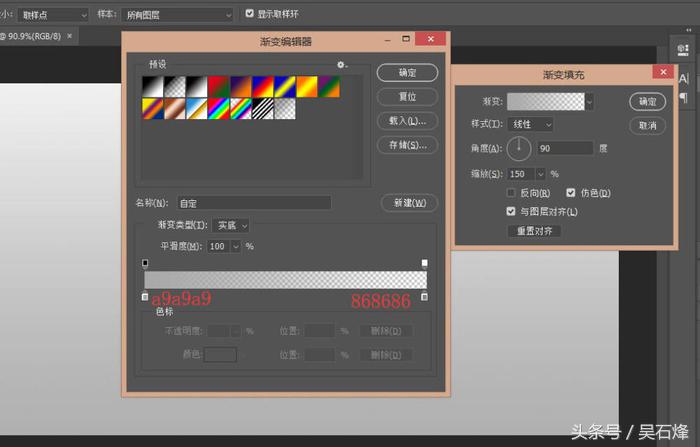Click the 平滑度 value field showing 100
This screenshot has height=447, width=700.
[x=219, y=246]
